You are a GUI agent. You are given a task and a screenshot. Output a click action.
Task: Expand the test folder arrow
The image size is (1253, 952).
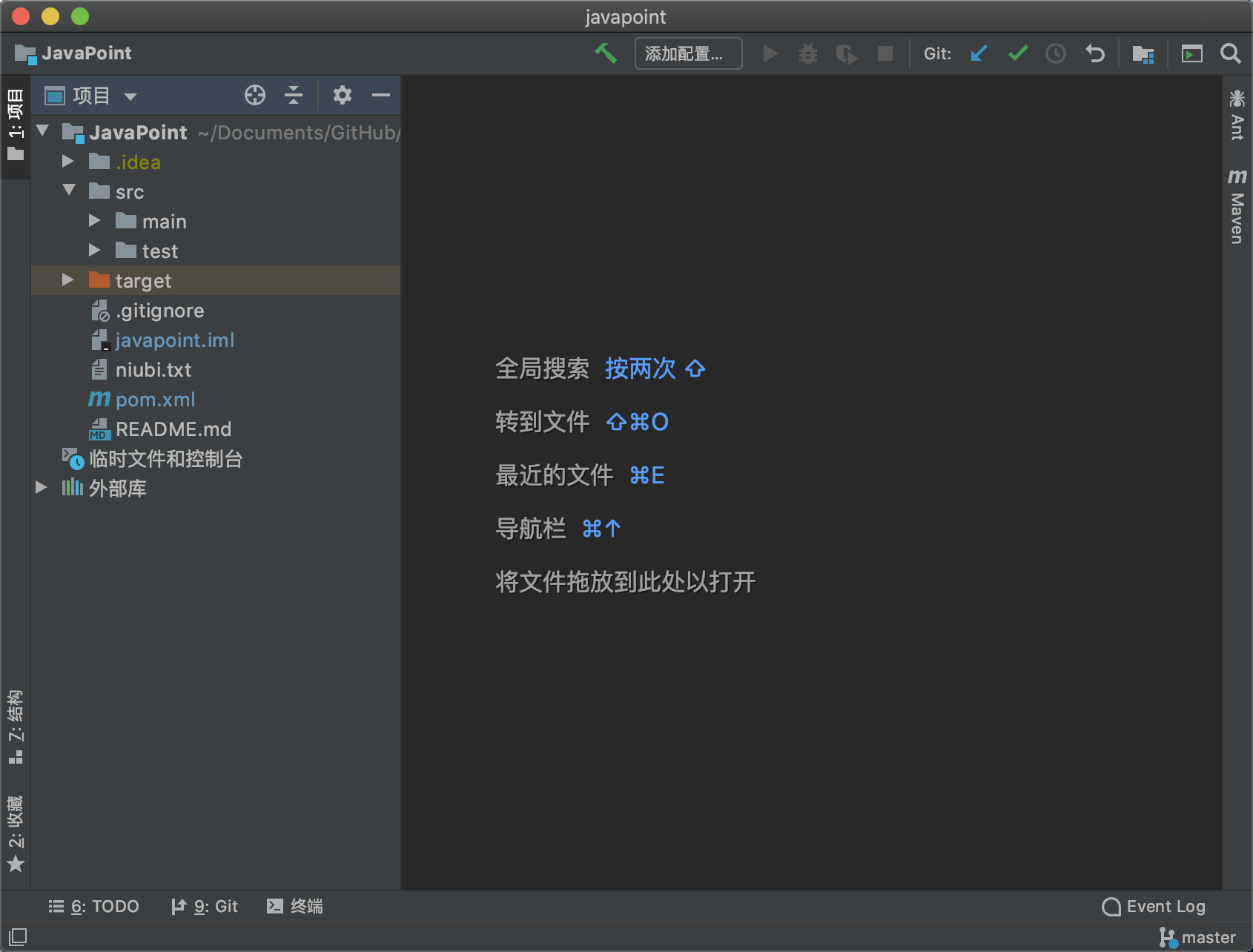95,250
